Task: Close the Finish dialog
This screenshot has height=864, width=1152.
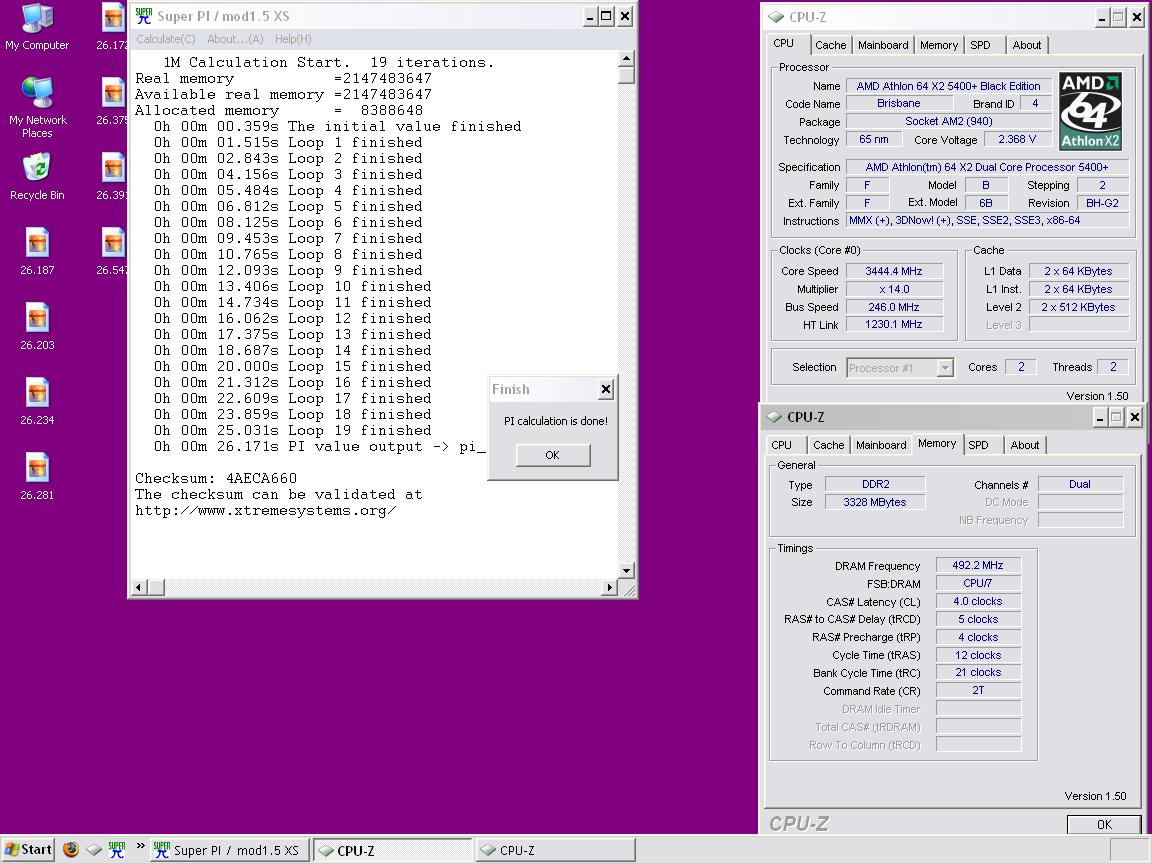Action: (x=605, y=389)
